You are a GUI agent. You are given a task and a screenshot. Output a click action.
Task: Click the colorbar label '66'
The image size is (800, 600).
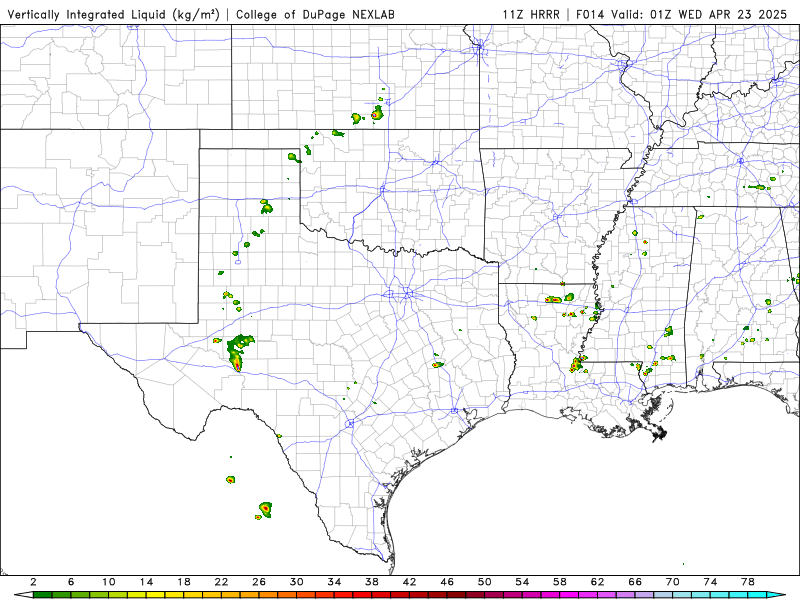pyautogui.click(x=635, y=582)
